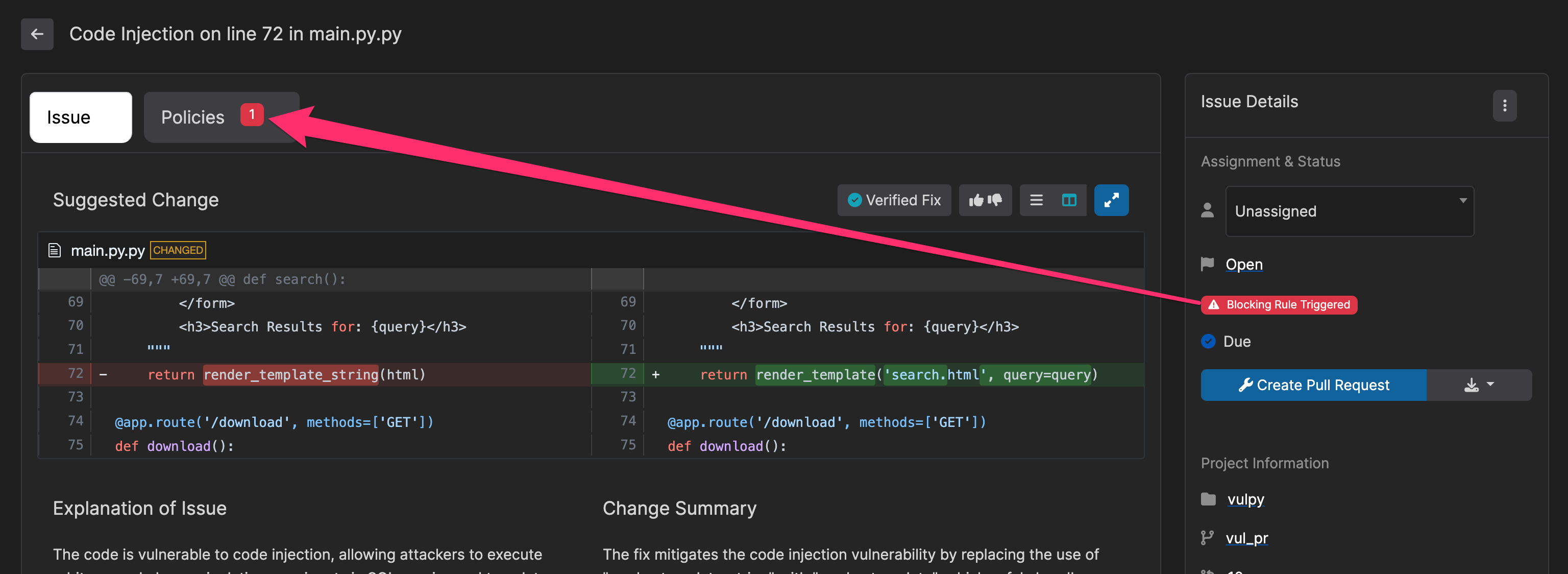The image size is (1568, 574).
Task: Give thumbs up feedback on the fix
Action: click(976, 200)
